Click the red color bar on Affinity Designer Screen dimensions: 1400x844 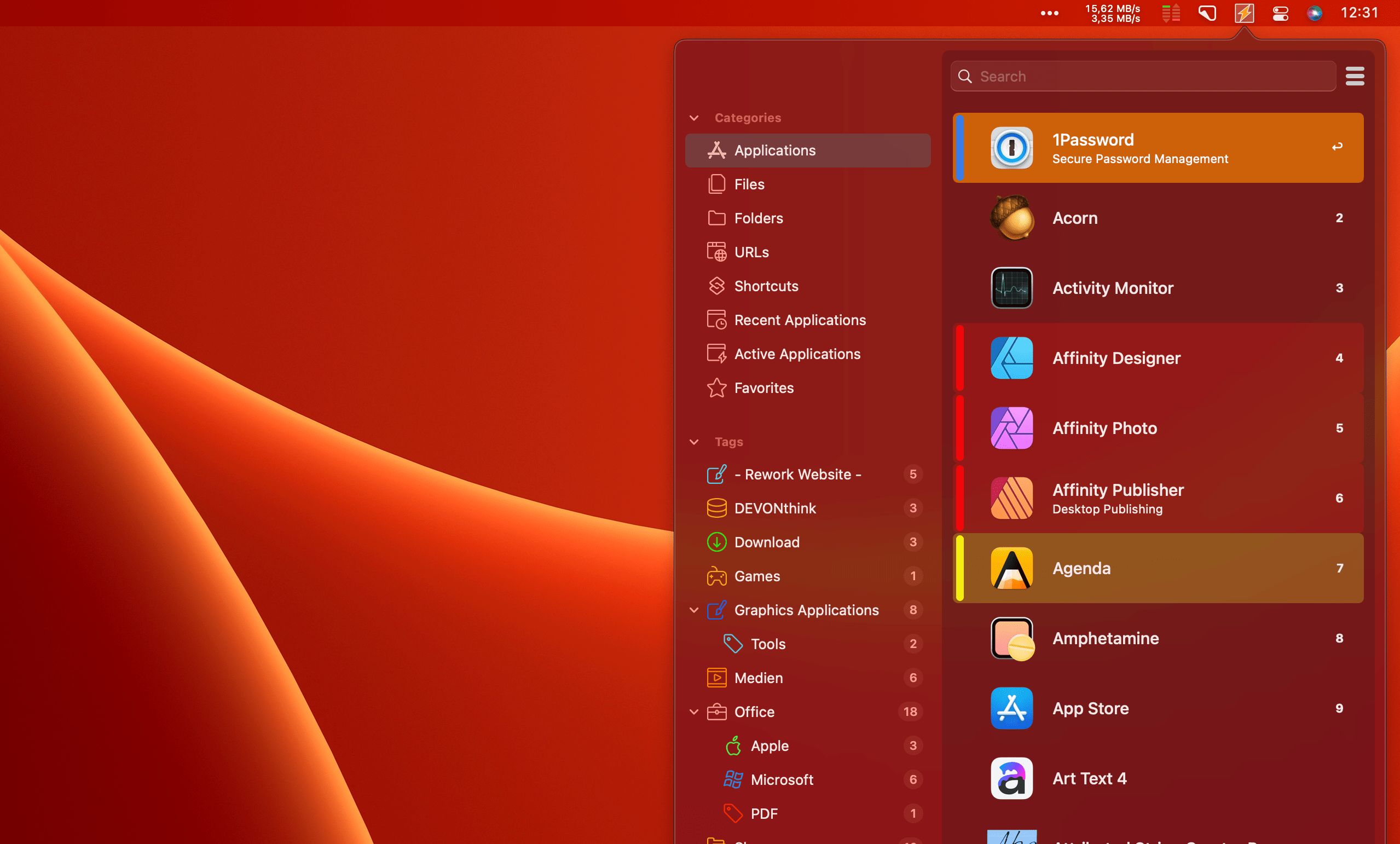959,358
